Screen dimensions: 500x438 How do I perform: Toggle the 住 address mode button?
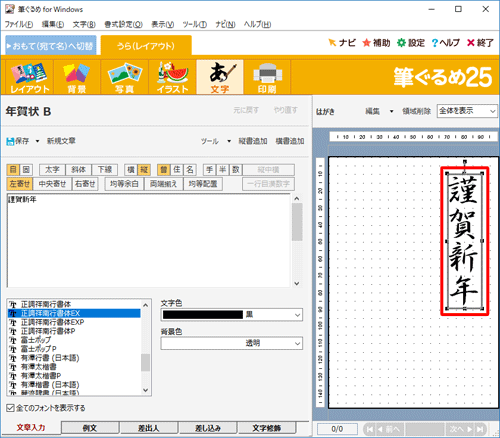(177, 170)
